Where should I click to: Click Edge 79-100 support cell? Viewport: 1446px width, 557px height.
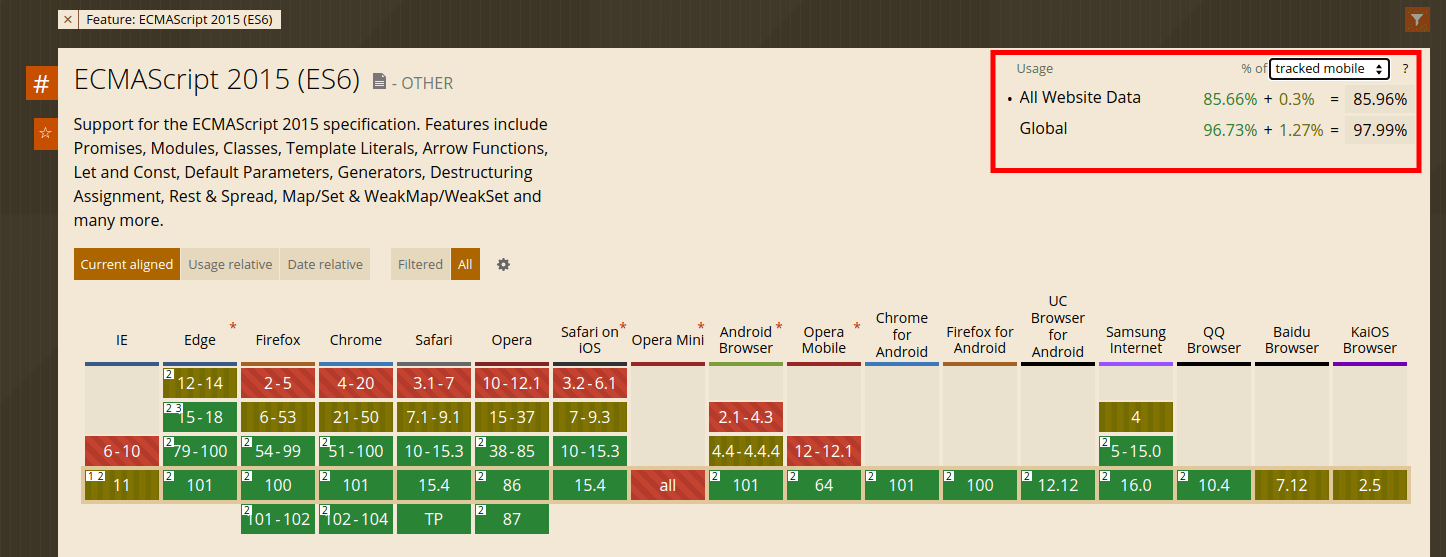(200, 451)
